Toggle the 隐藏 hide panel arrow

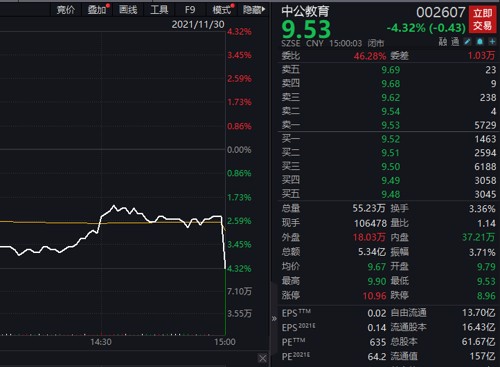(254, 10)
